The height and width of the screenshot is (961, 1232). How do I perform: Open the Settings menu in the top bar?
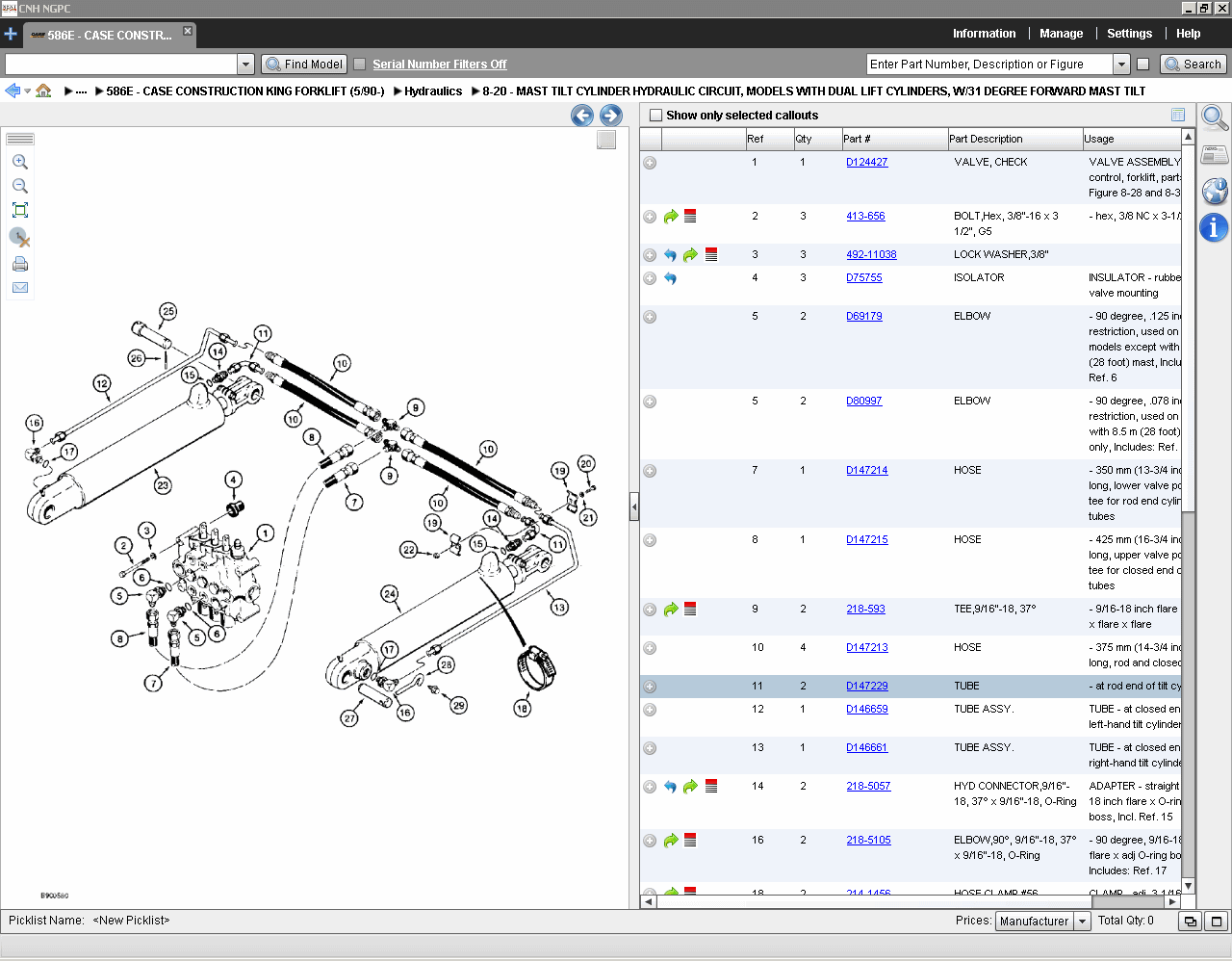point(1129,33)
